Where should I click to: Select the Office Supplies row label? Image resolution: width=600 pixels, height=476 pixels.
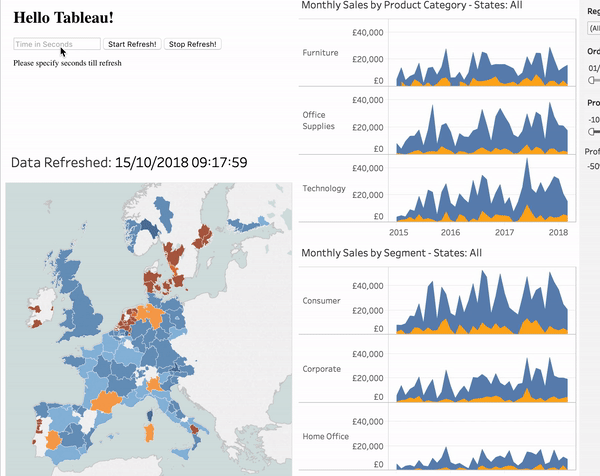click(x=318, y=121)
